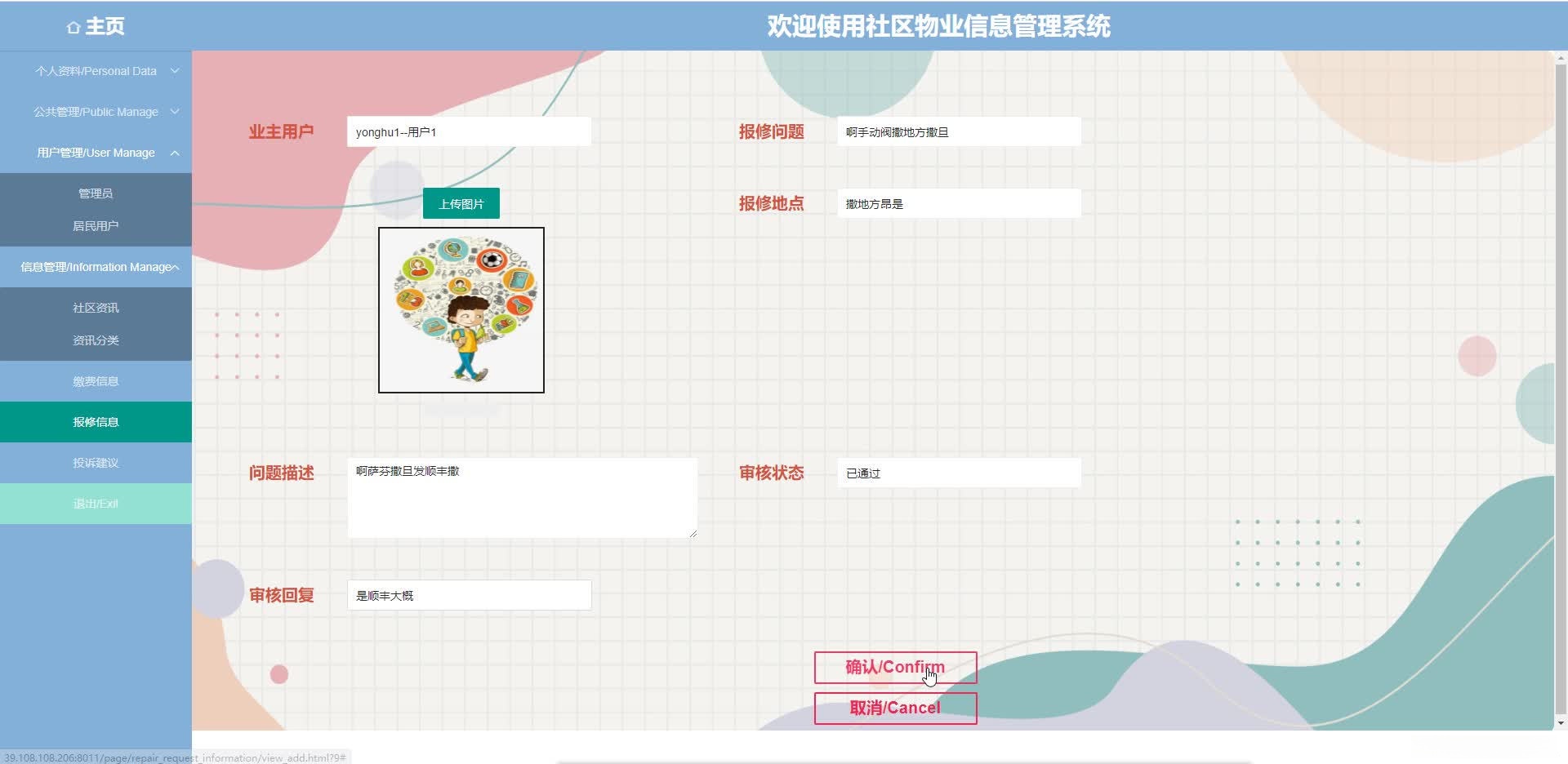The width and height of the screenshot is (1568, 764).
Task: Click the 上传图片 upload button
Action: click(461, 203)
